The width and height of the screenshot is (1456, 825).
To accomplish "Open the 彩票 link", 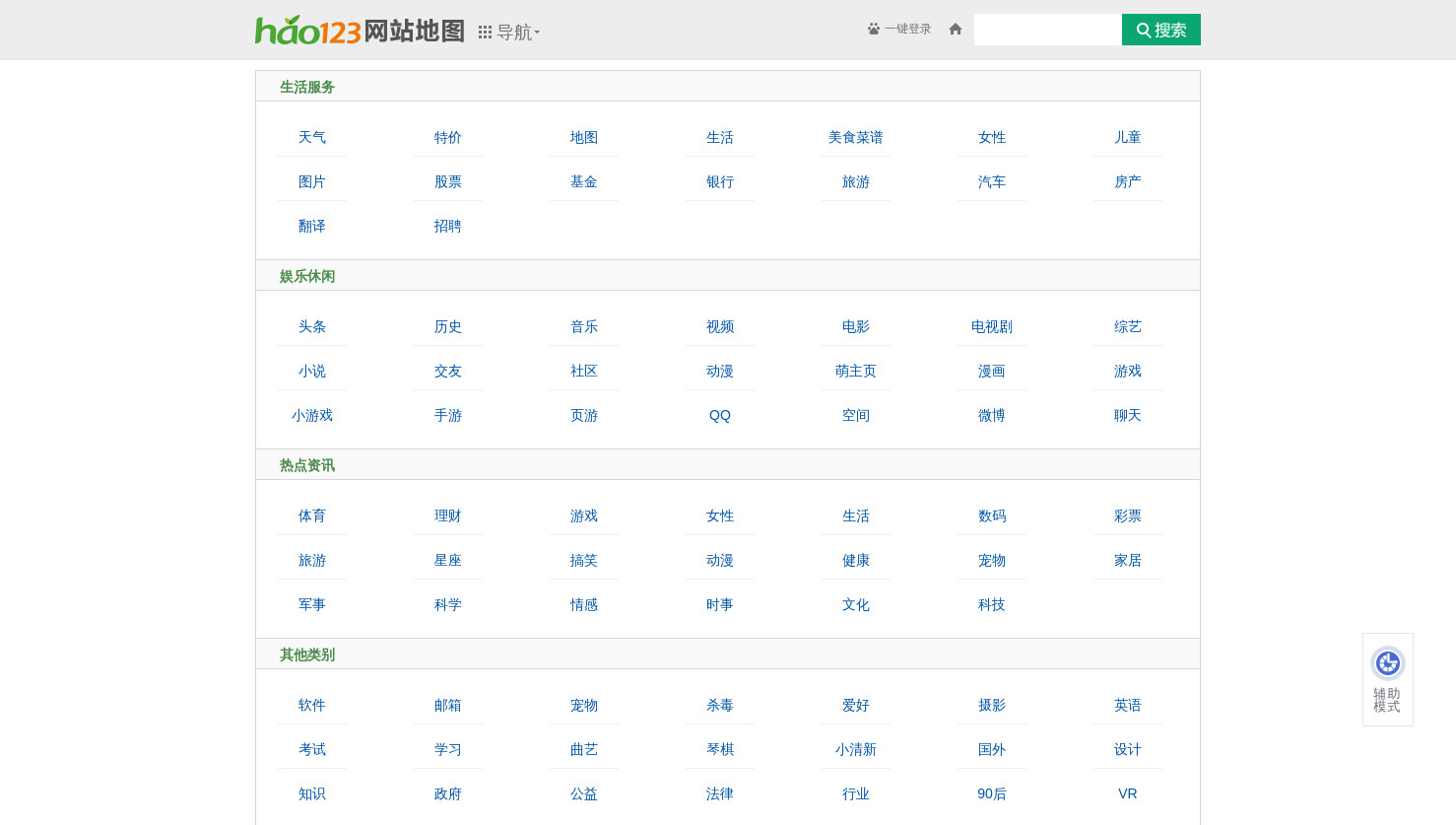I will pos(1128,516).
